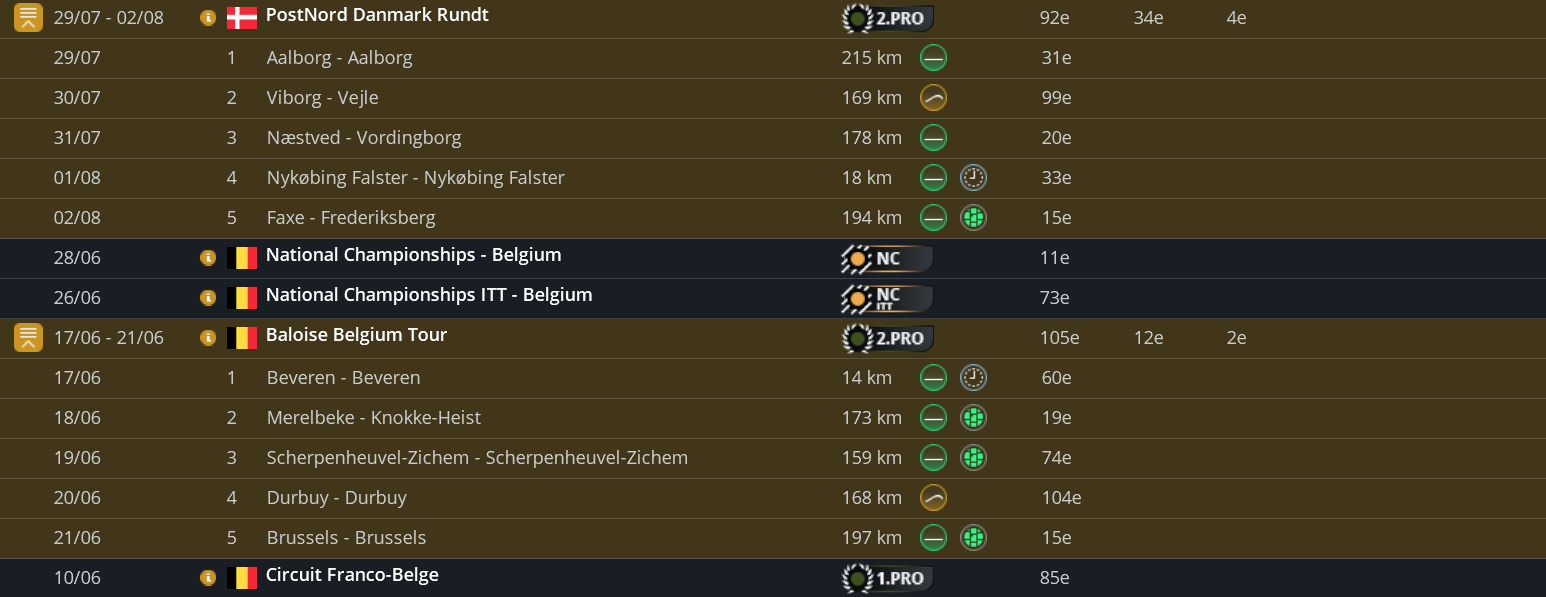Collapse the Baloise Belgium Tour stages
1546x597 pixels.
28,338
